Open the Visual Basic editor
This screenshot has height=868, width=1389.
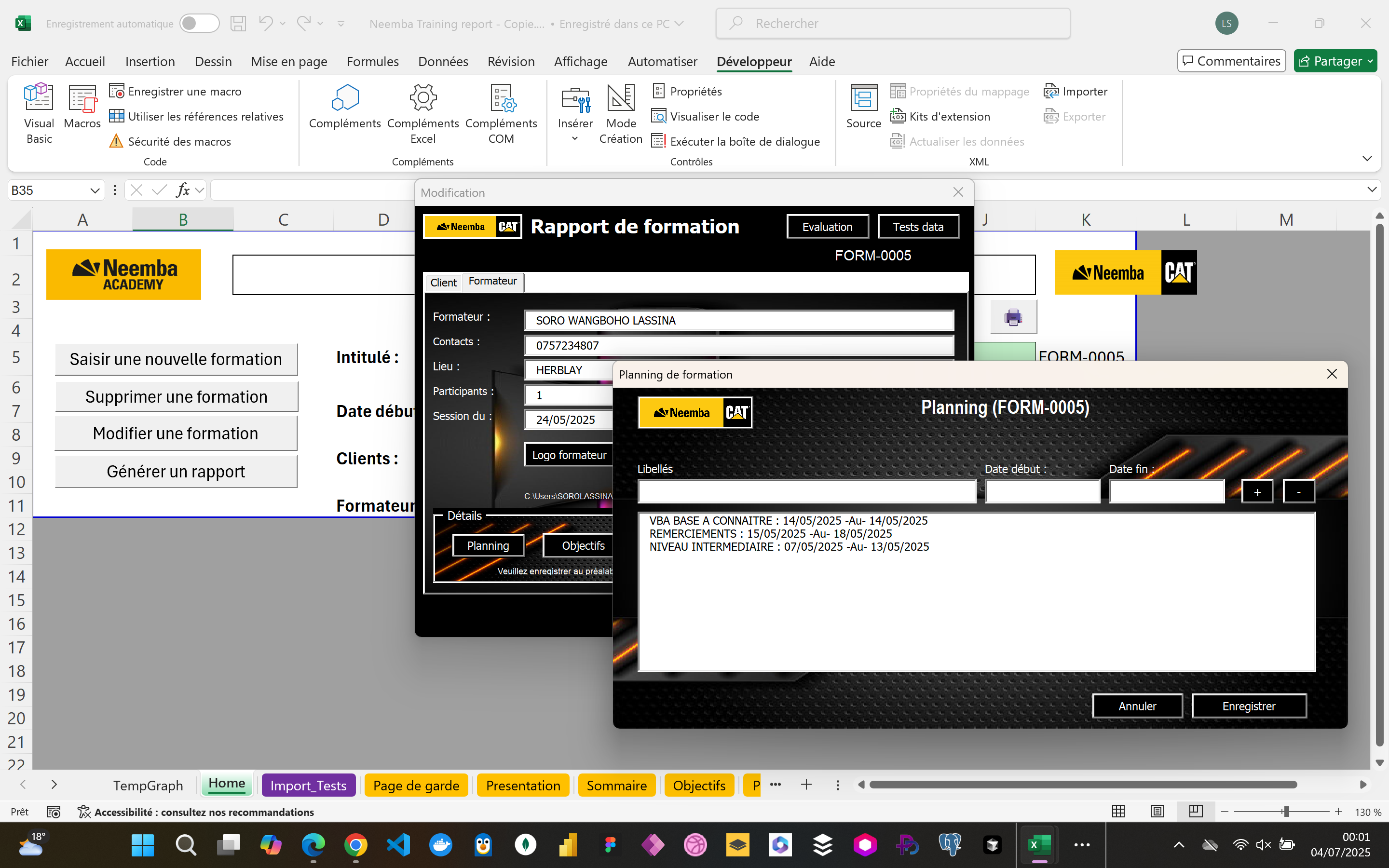39,114
